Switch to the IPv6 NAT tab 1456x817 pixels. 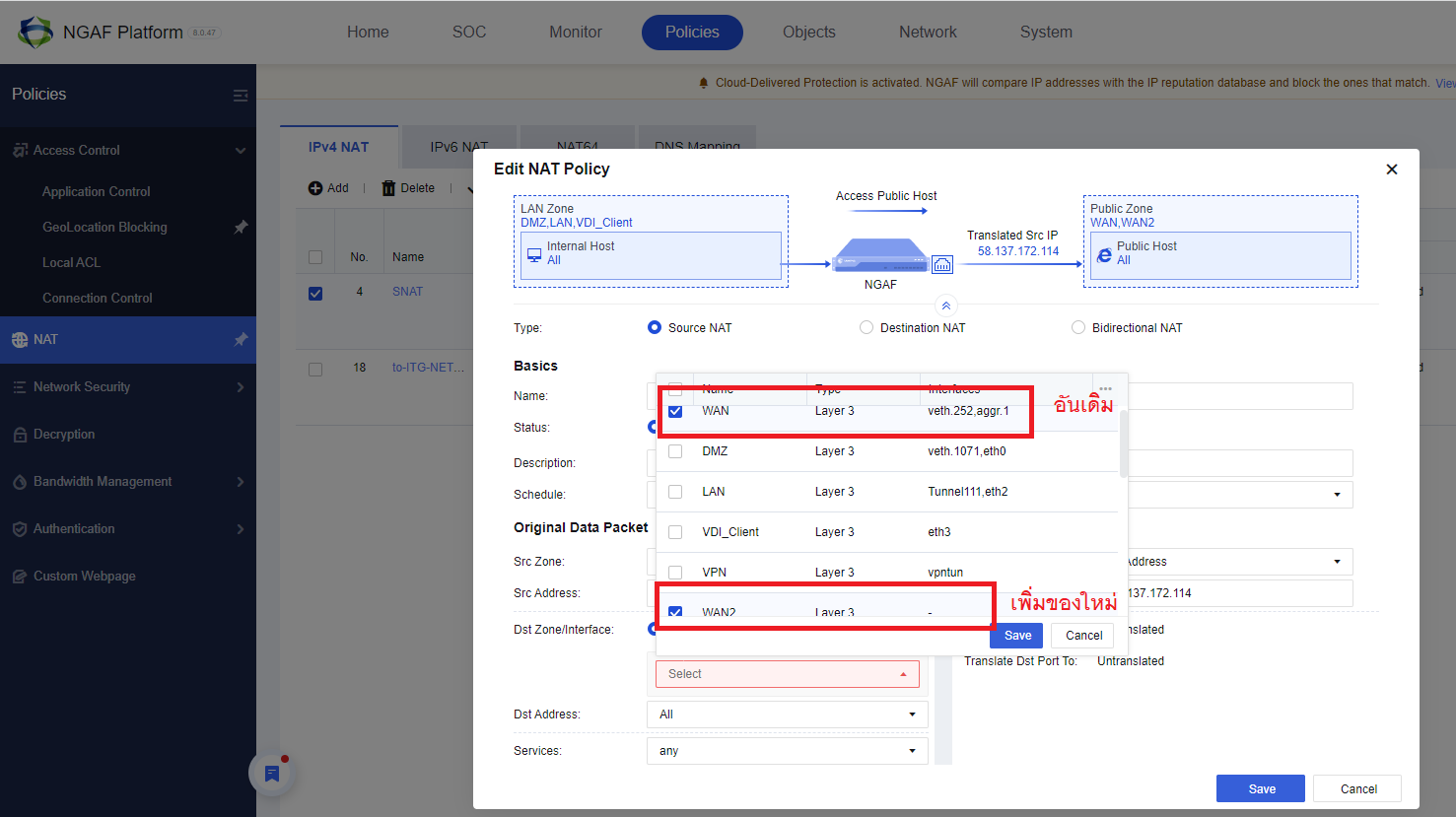[458, 146]
